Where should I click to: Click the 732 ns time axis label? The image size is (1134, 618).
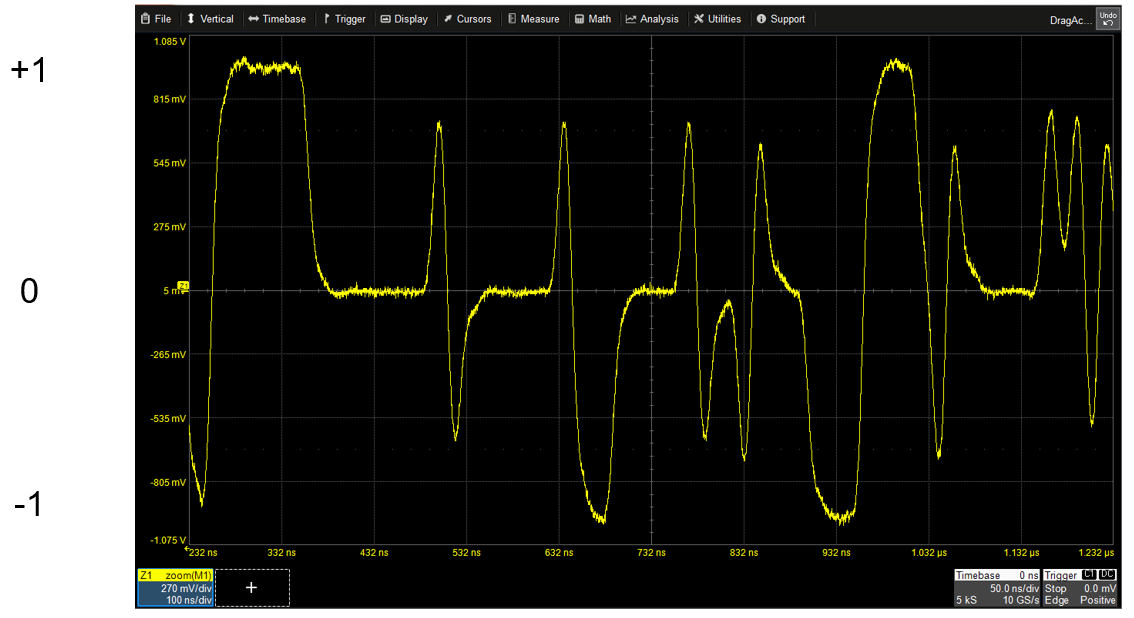click(652, 552)
